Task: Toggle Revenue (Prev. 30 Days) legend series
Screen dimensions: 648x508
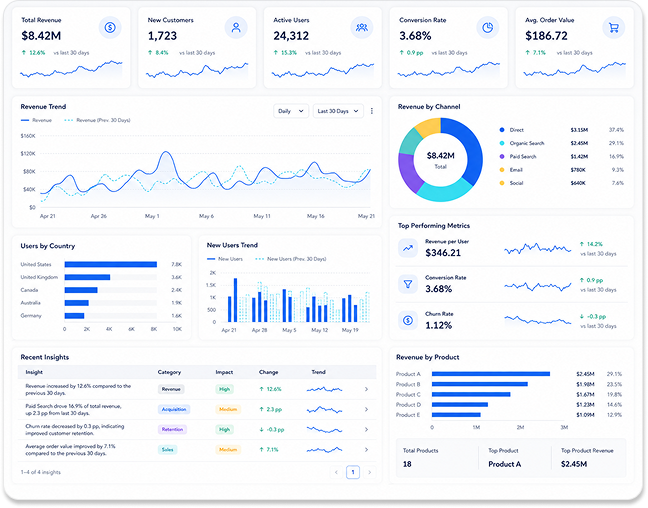Action: click(x=98, y=120)
